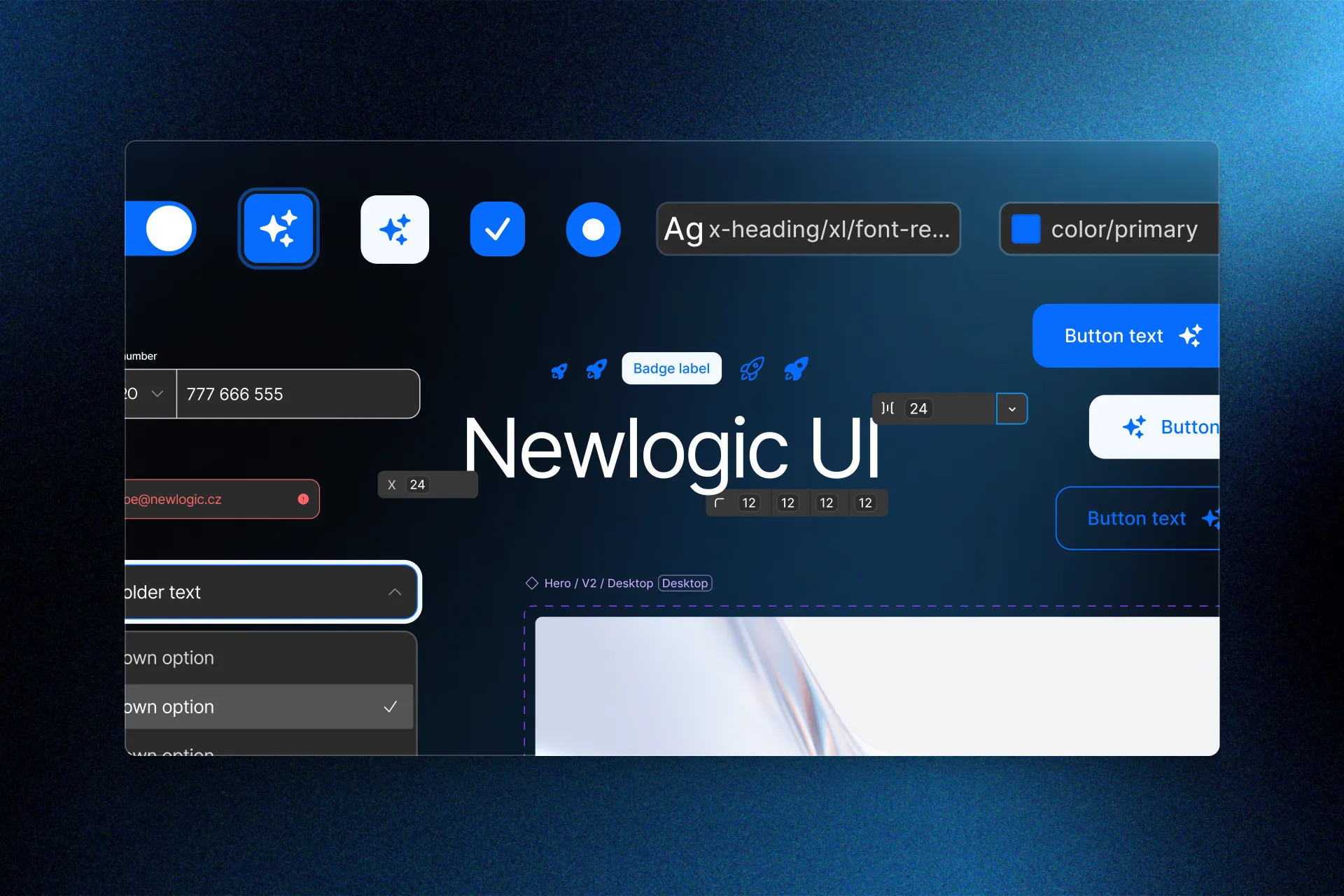Screen dimensions: 1344x896
Task: Click the 'Hero / V2 / Desktop' frame label
Action: (x=598, y=583)
